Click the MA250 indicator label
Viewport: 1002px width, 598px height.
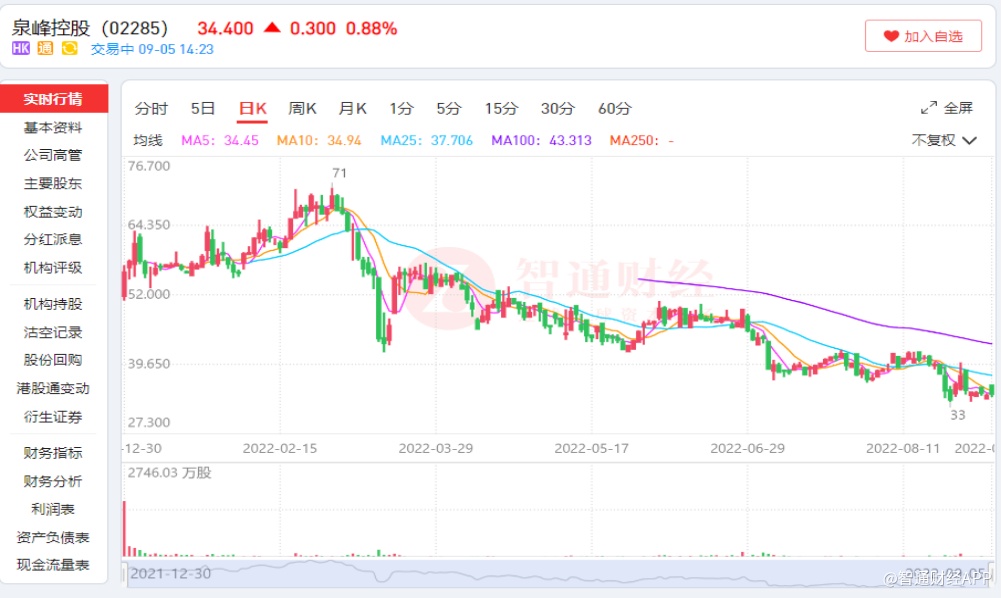tap(642, 141)
